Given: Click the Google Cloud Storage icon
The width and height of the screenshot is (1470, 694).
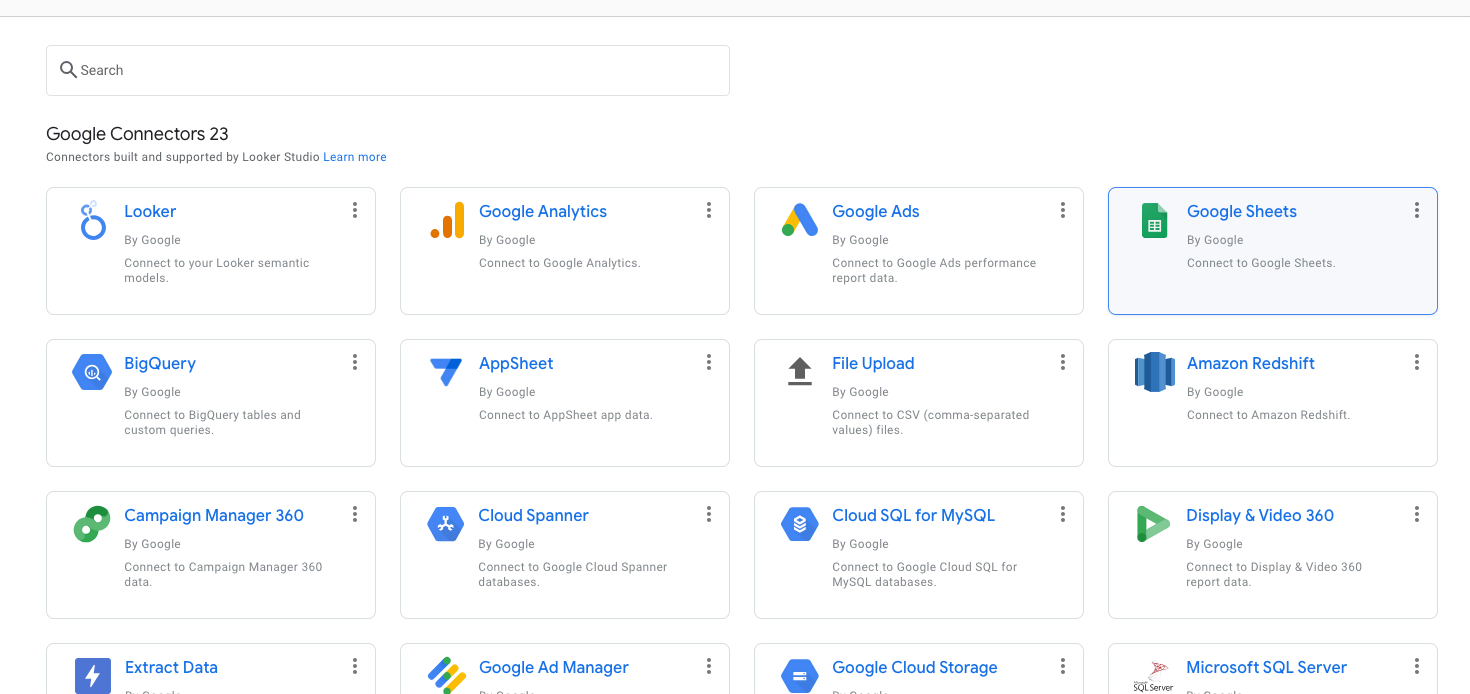Looking at the screenshot, I should pos(800,676).
